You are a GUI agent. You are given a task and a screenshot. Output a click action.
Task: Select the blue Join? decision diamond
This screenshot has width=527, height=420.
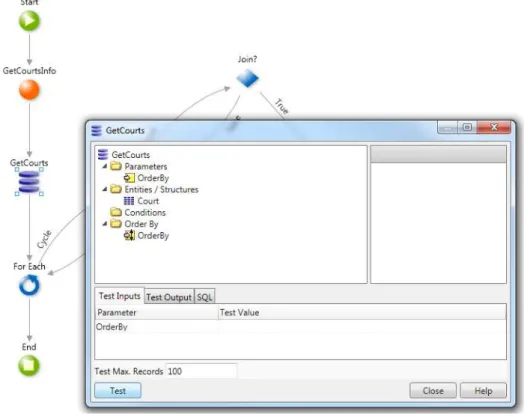point(247,78)
